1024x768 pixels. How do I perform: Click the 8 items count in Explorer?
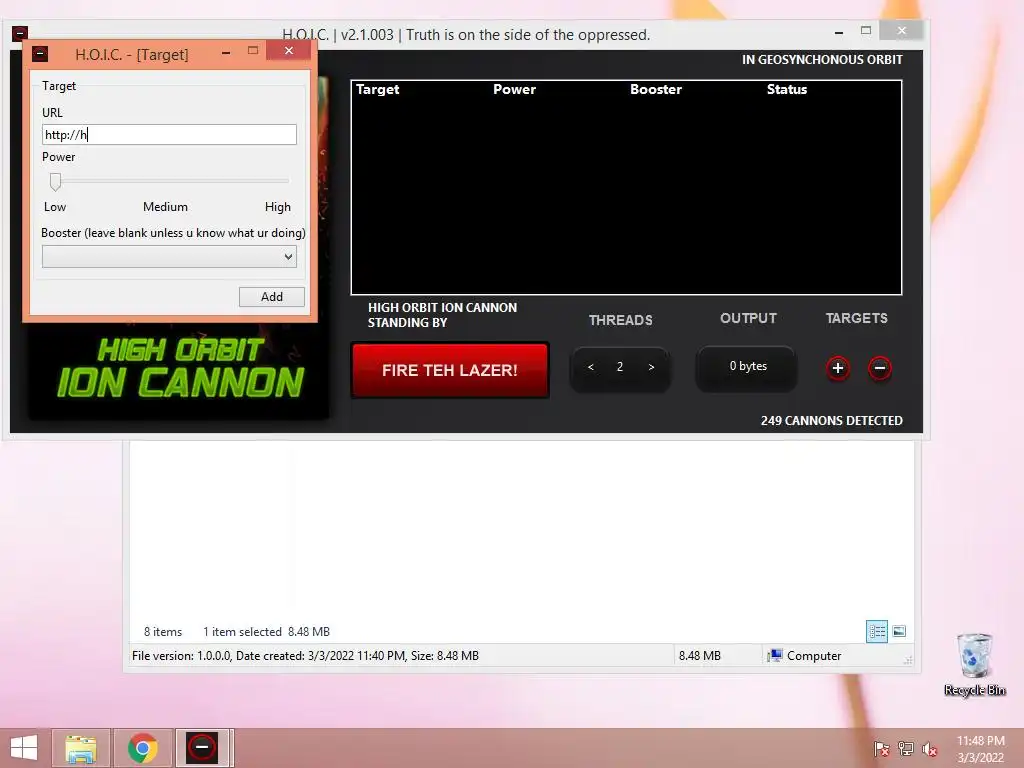(163, 632)
